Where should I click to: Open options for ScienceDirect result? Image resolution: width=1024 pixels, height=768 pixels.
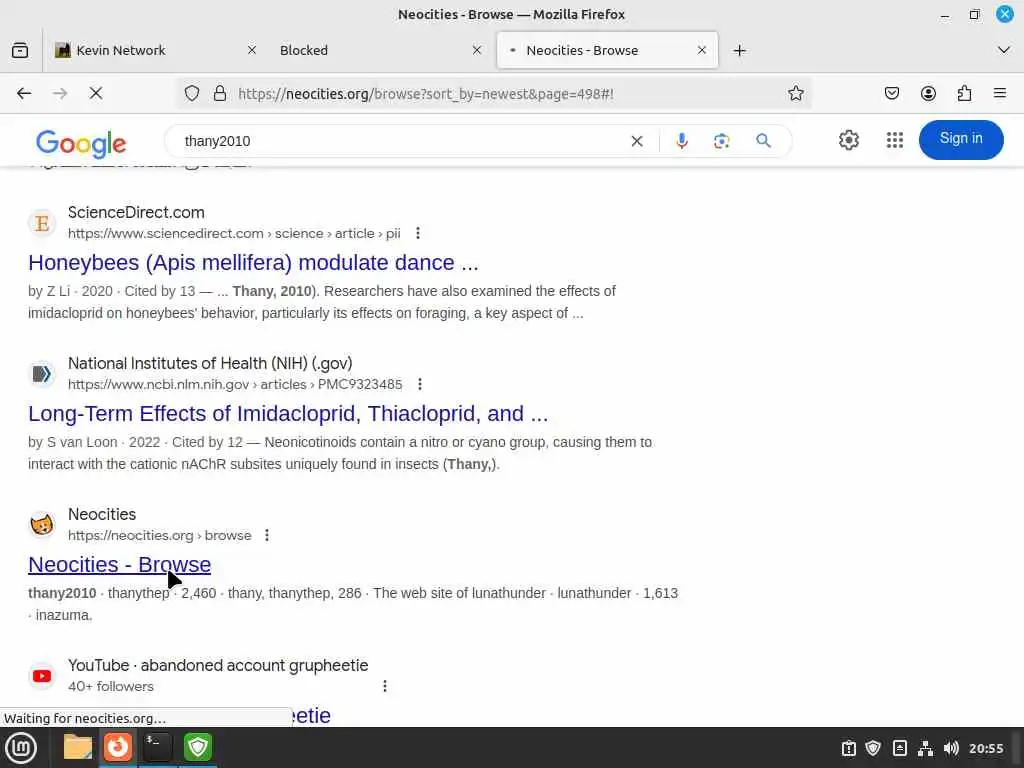click(418, 233)
